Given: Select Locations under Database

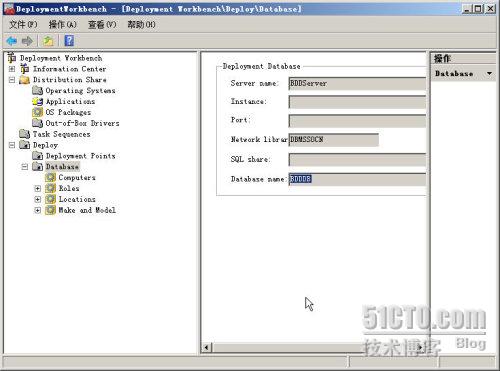Looking at the screenshot, I should [x=77, y=199].
